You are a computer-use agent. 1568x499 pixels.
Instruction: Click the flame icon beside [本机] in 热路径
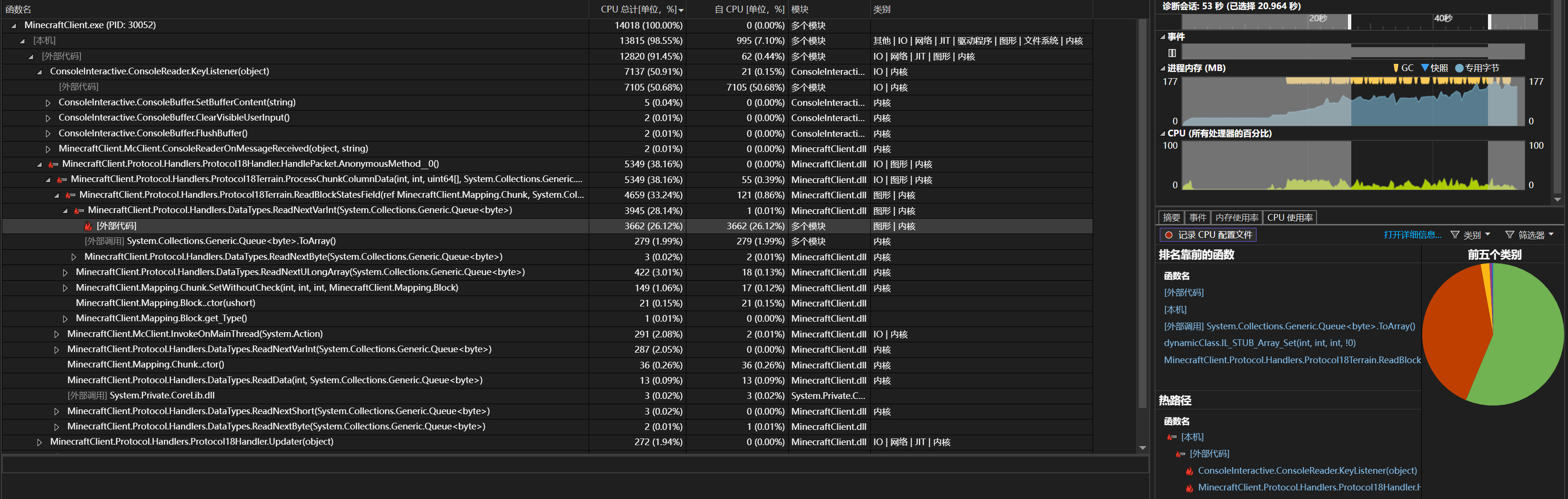point(1172,438)
